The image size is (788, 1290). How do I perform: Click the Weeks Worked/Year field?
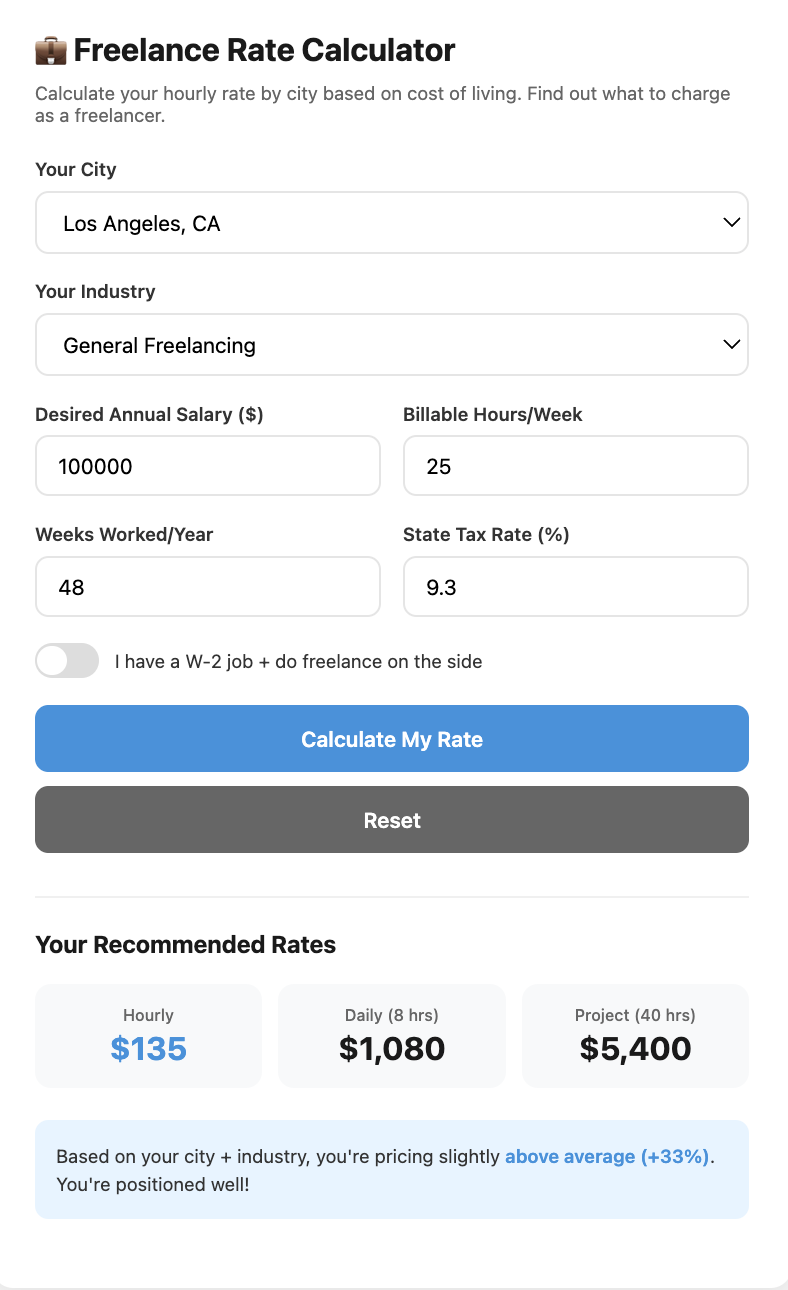pos(207,586)
